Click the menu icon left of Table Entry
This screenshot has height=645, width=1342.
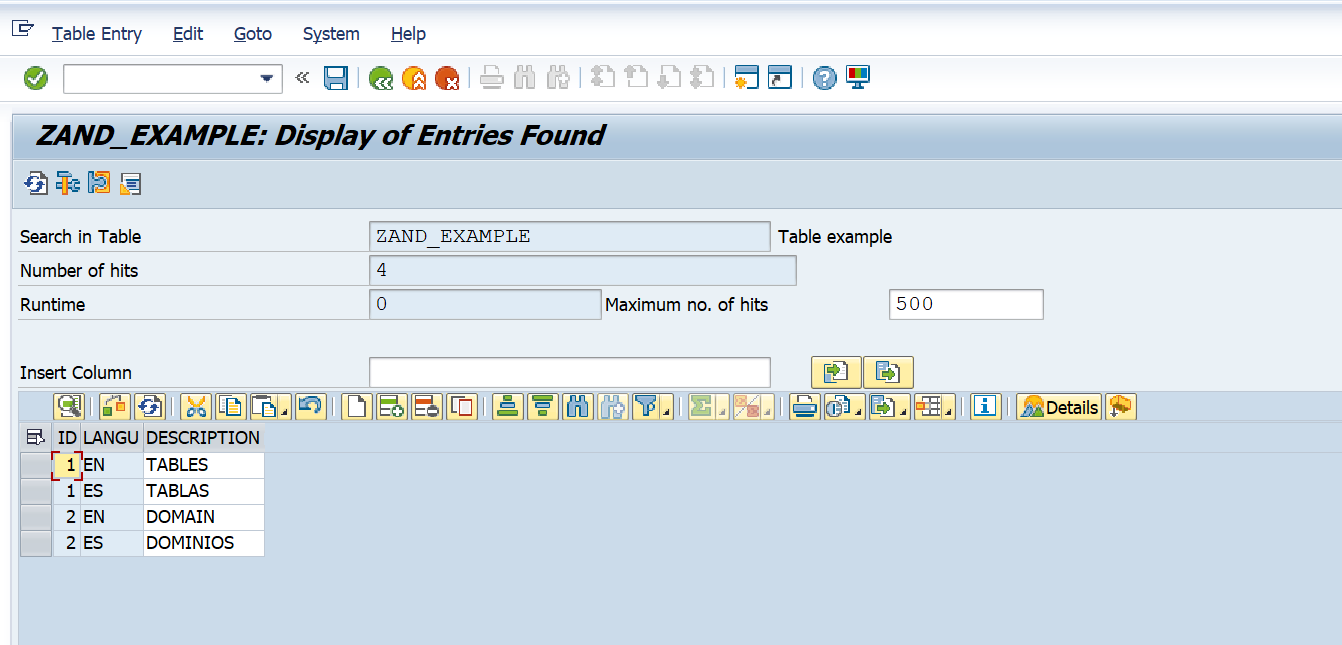(x=23, y=29)
